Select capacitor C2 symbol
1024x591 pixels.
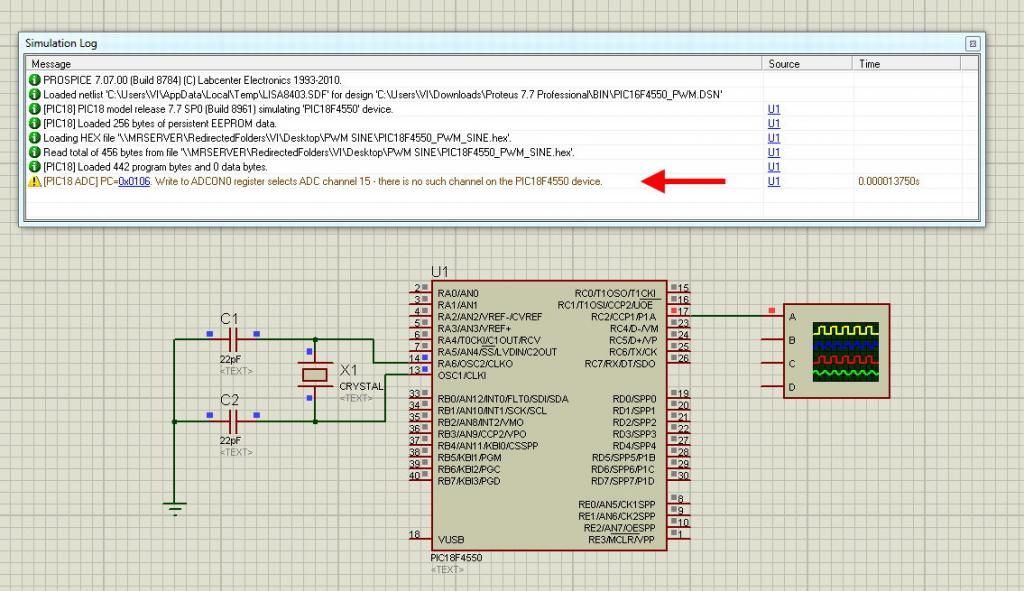232,421
